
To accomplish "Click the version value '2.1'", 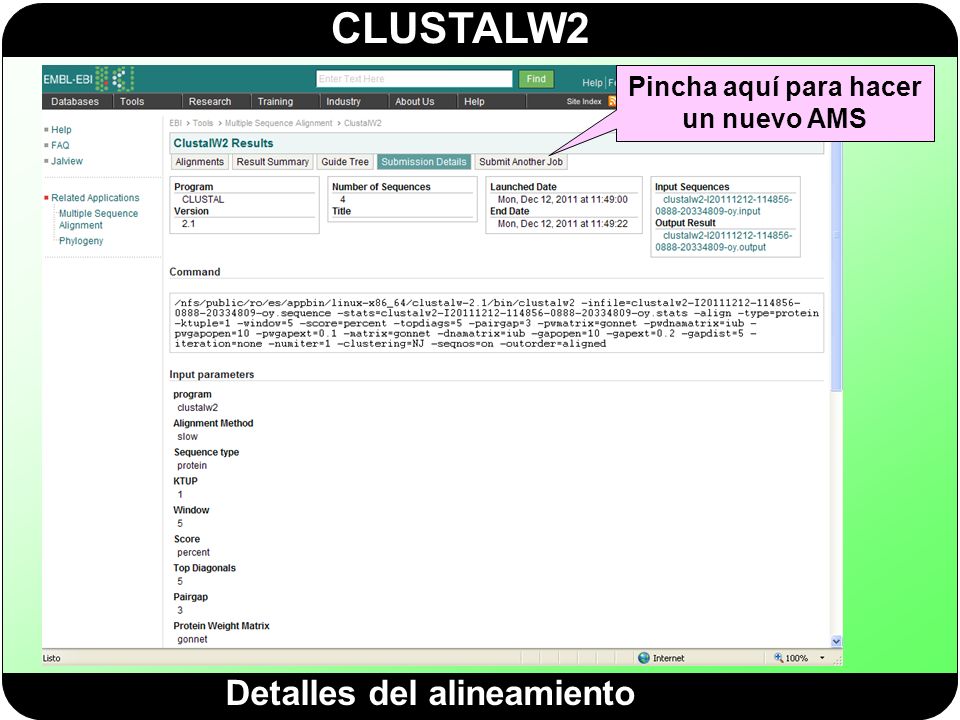I will pyautogui.click(x=188, y=224).
